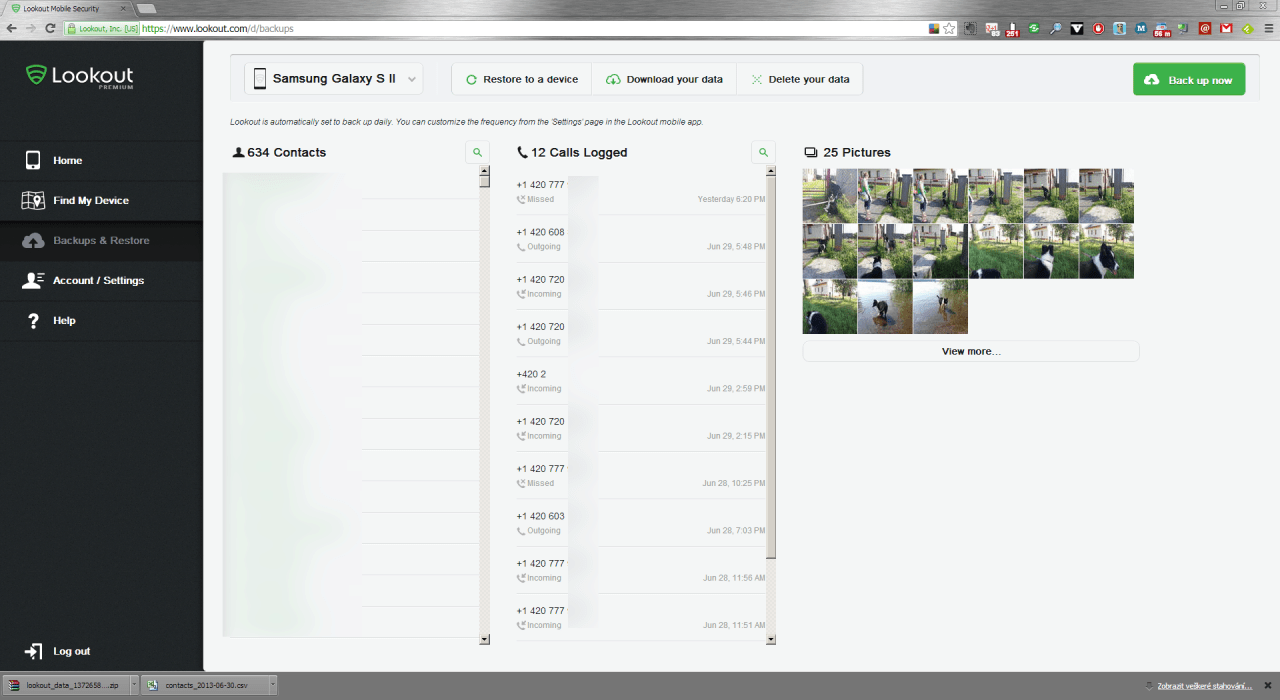Click the Lookout Premium logo
The height and width of the screenshot is (700, 1280).
point(79,76)
